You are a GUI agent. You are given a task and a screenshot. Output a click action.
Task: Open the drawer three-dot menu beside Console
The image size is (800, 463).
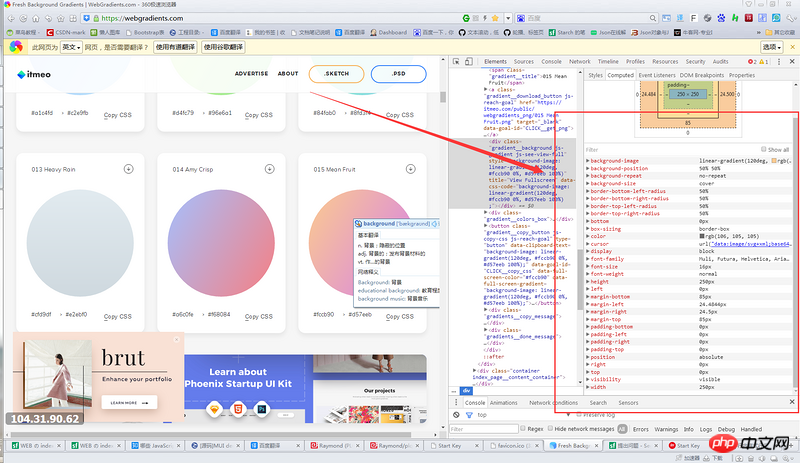[455, 402]
